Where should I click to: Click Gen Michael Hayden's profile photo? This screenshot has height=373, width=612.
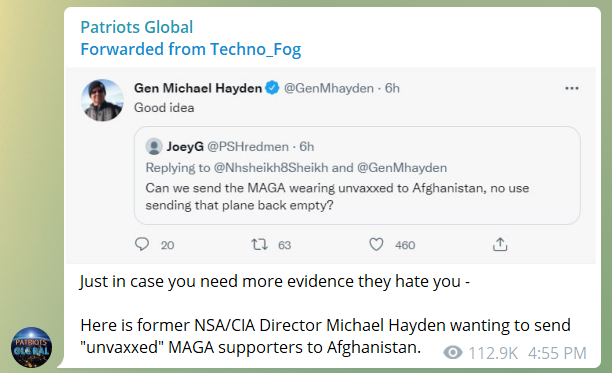point(102,100)
